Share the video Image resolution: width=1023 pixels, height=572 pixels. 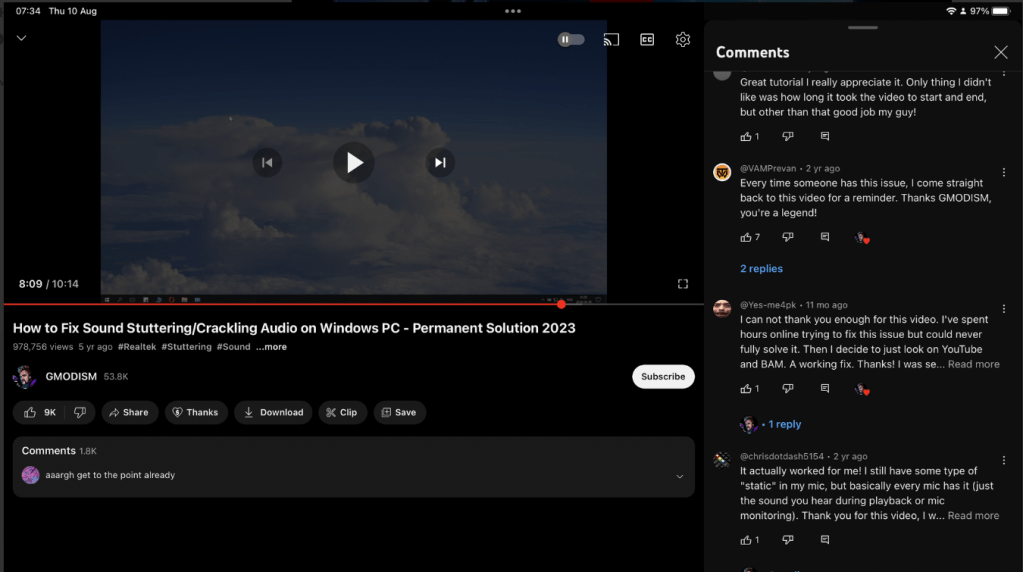(x=129, y=412)
